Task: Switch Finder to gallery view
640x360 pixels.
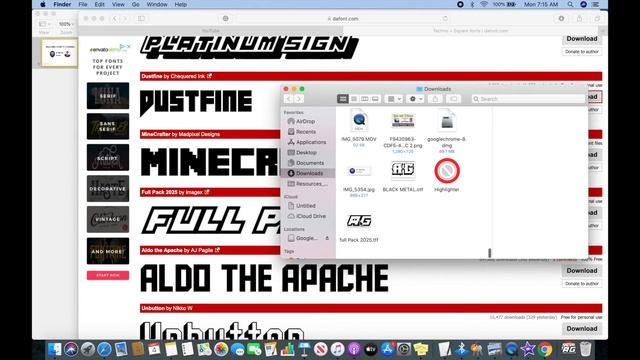Action: pyautogui.click(x=376, y=99)
